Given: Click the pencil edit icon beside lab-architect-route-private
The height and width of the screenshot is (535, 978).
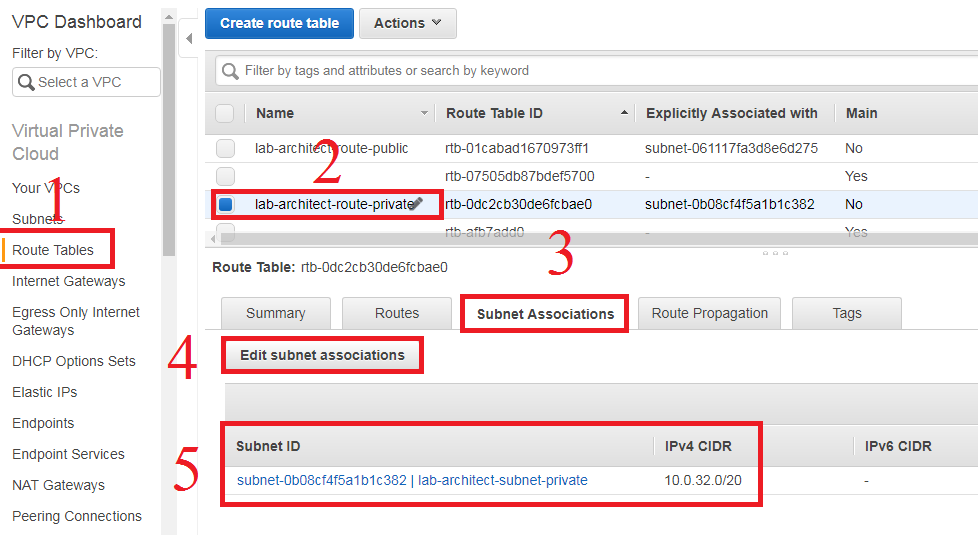Looking at the screenshot, I should pos(416,203).
